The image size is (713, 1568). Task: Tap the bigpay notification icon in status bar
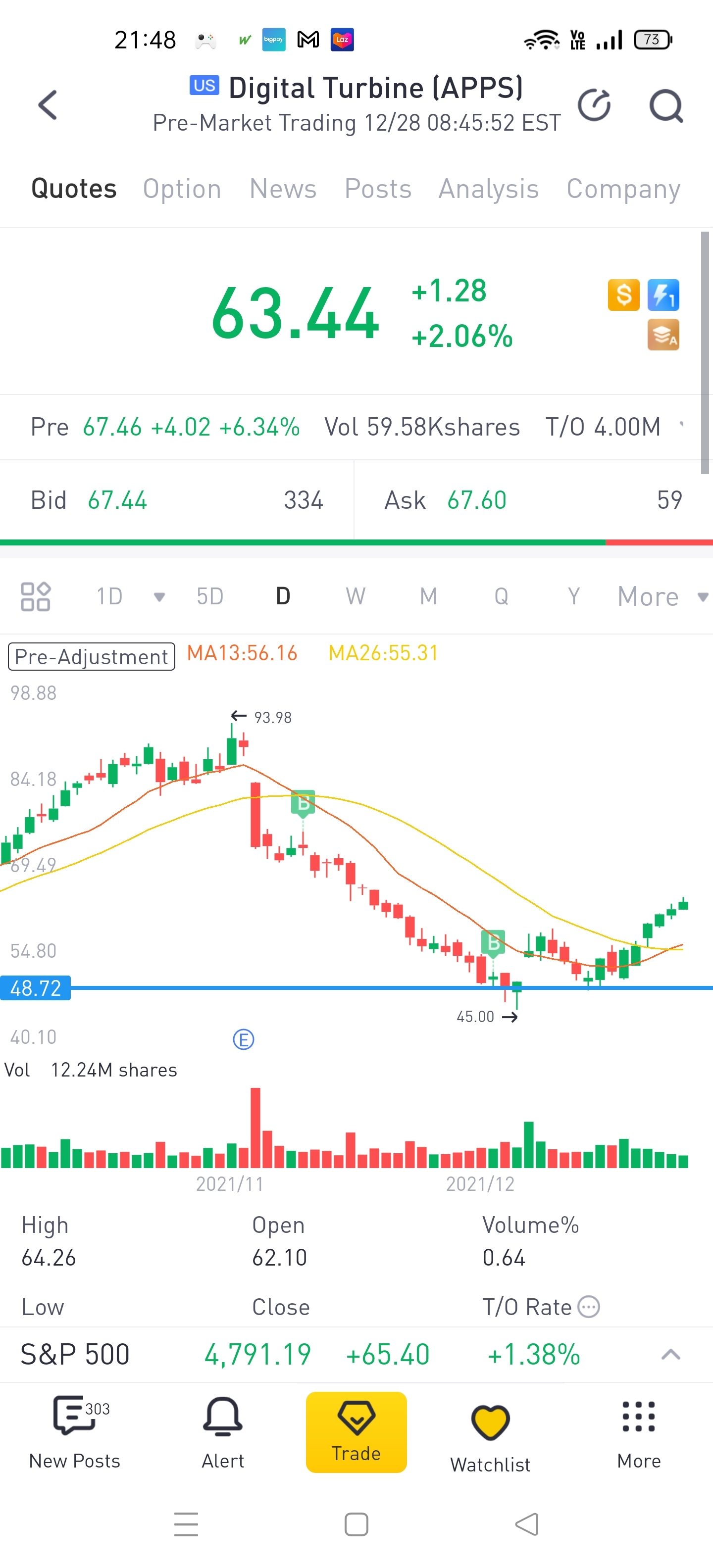[x=274, y=40]
